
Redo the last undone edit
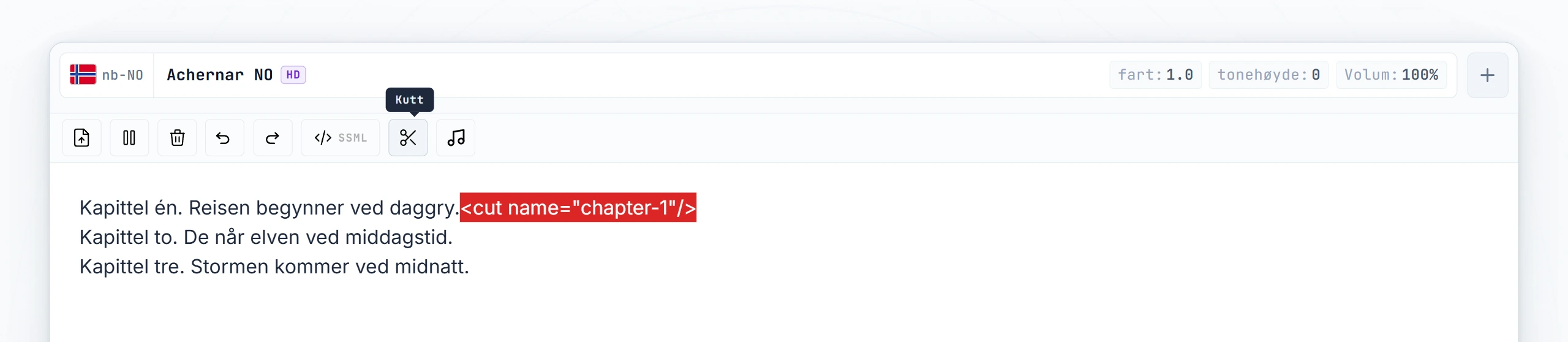[x=273, y=138]
